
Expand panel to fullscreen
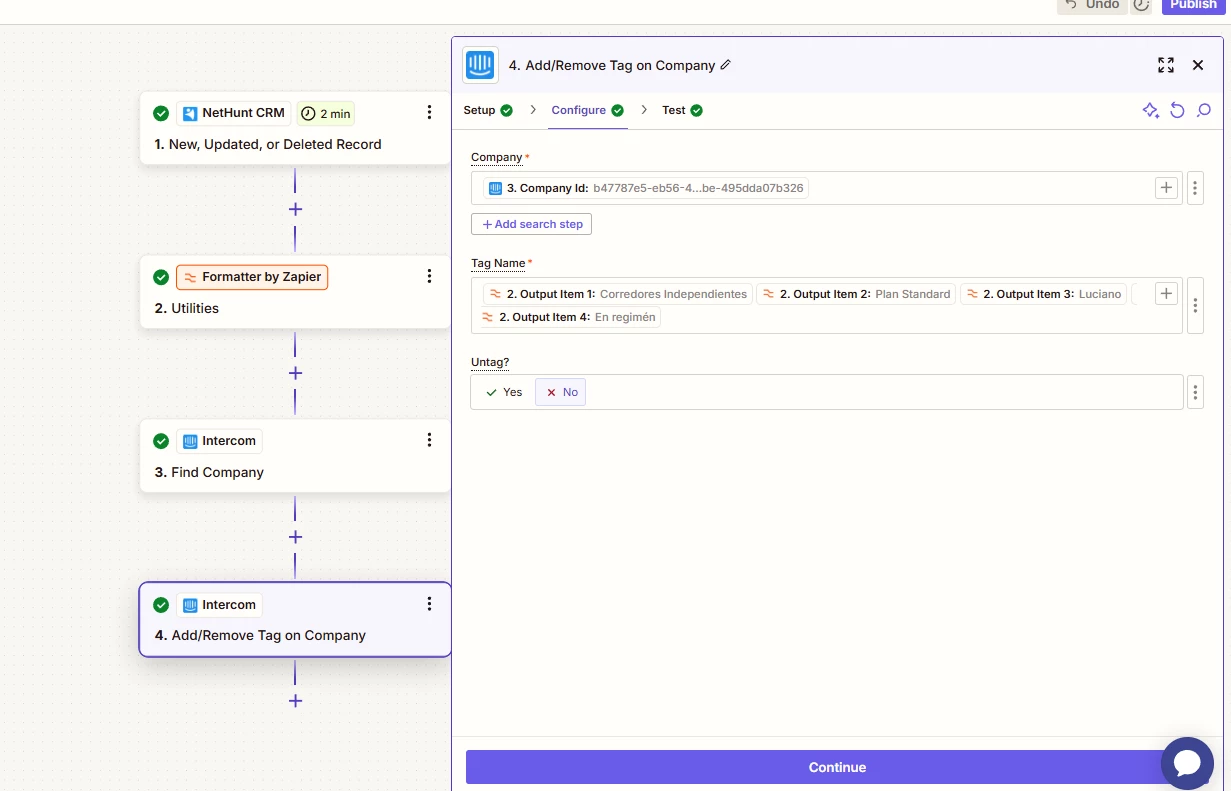tap(1166, 65)
